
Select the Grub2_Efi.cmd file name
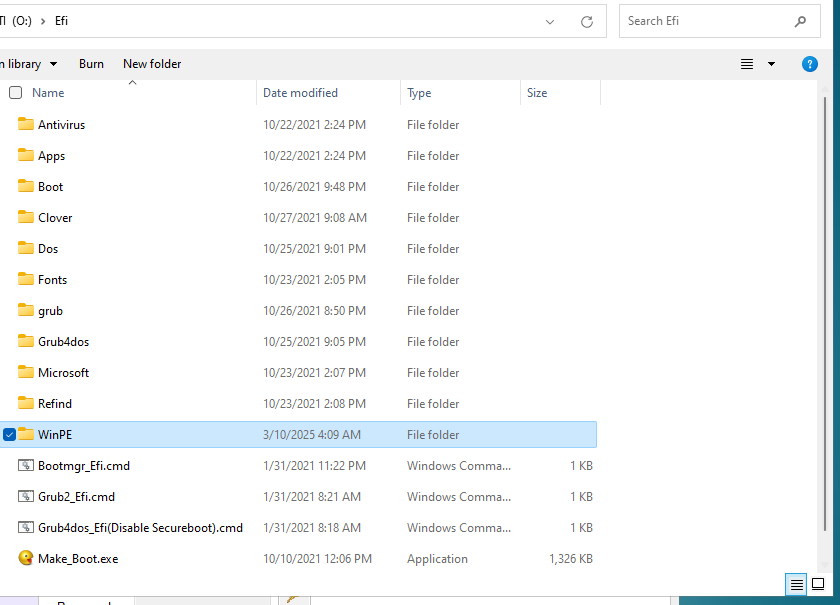(76, 497)
